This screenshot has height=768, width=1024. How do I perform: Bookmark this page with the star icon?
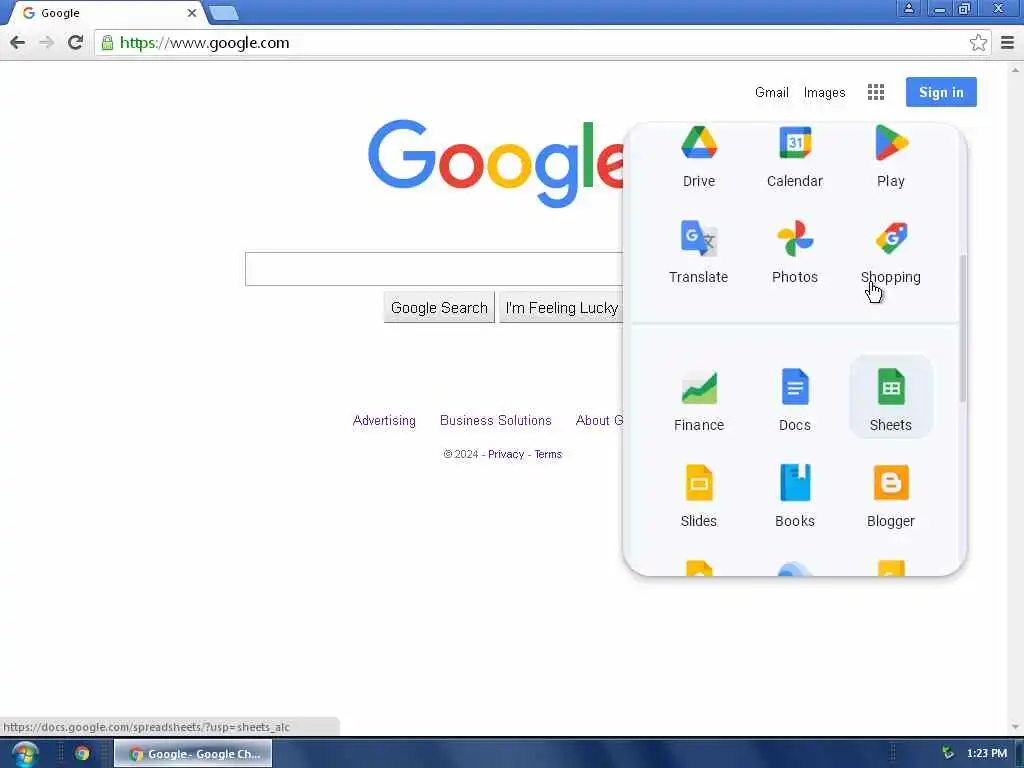point(978,43)
